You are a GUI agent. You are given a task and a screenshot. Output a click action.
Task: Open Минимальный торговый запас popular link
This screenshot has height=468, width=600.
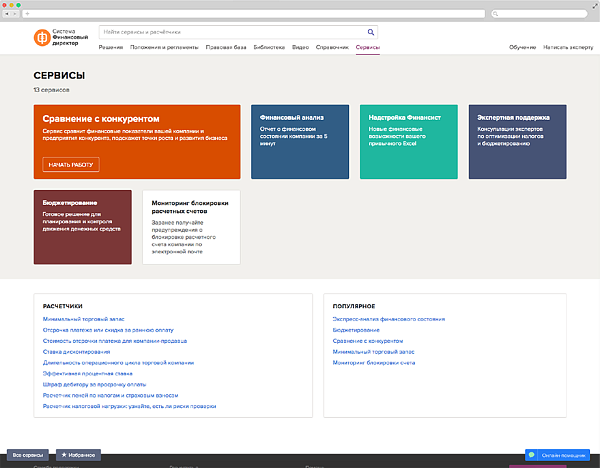pos(373,352)
